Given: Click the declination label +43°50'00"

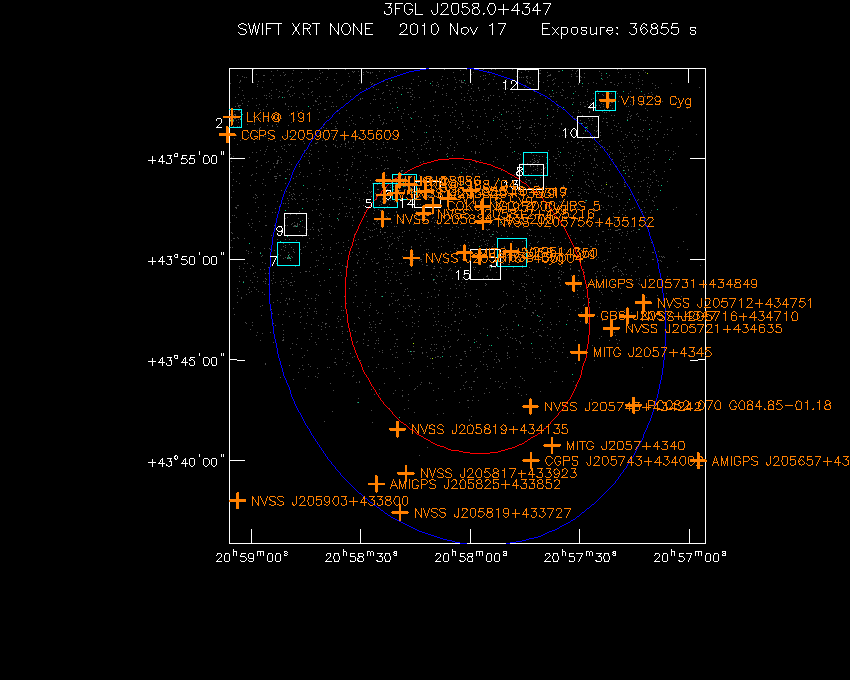Looking at the screenshot, I should click(186, 260).
